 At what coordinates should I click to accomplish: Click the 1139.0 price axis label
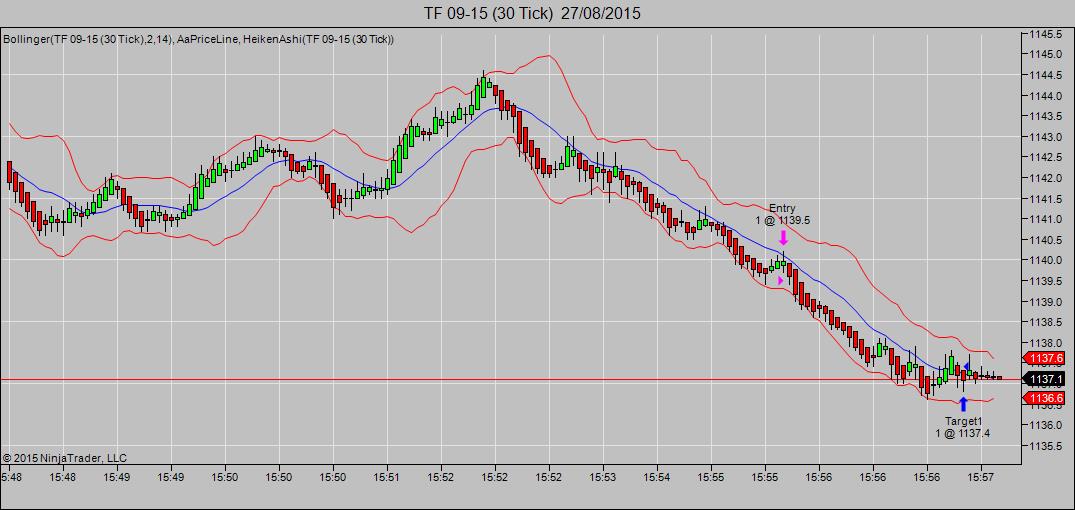point(1046,301)
